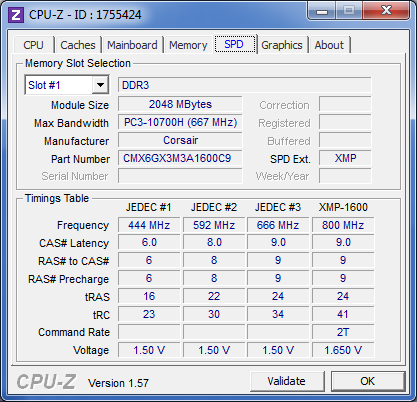Image resolution: width=417 pixels, height=402 pixels.
Task: Click the JEDEC #1 column header
Action: [x=149, y=207]
